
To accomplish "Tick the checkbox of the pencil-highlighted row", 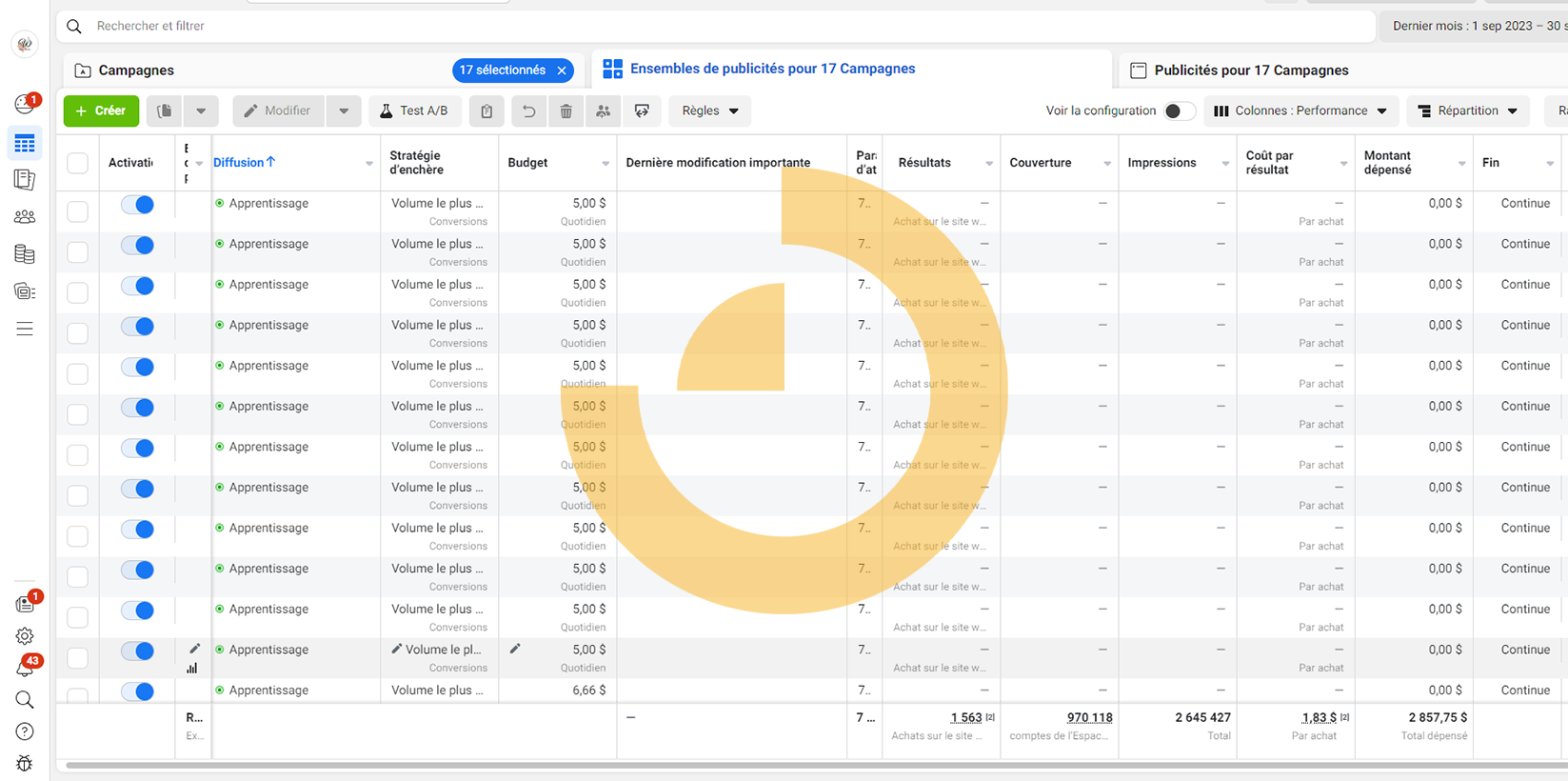I will 78,658.
